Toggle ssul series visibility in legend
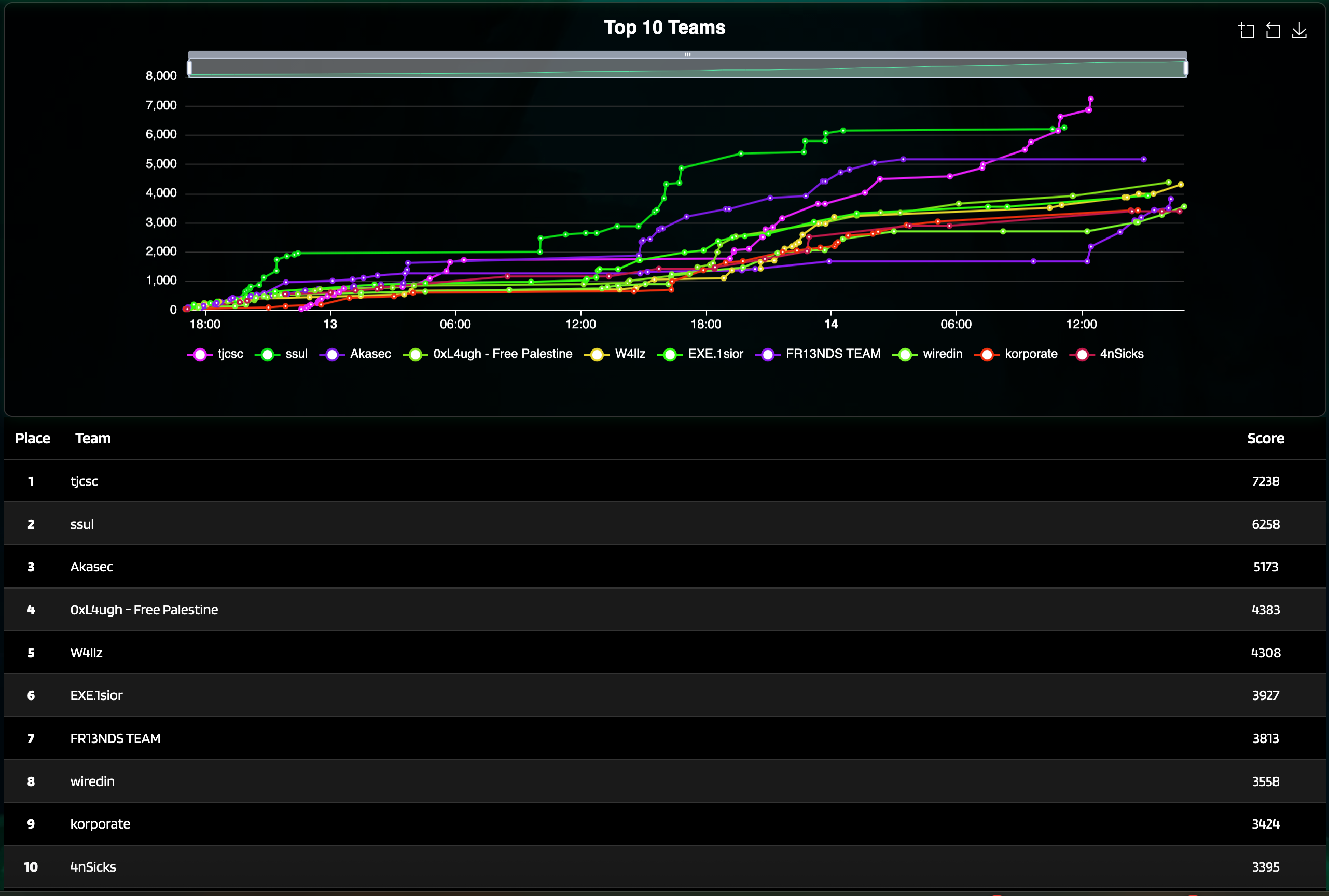Viewport: 1329px width, 896px height. pyautogui.click(x=296, y=354)
